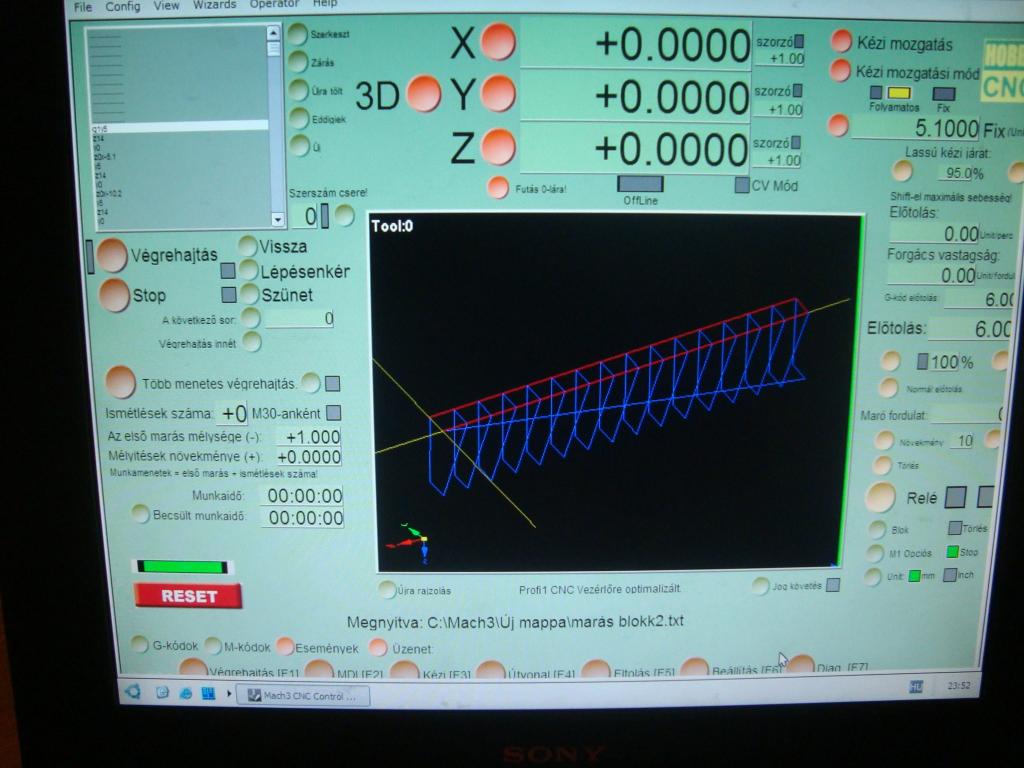Open the View menu
The height and width of the screenshot is (768, 1024).
(x=167, y=5)
